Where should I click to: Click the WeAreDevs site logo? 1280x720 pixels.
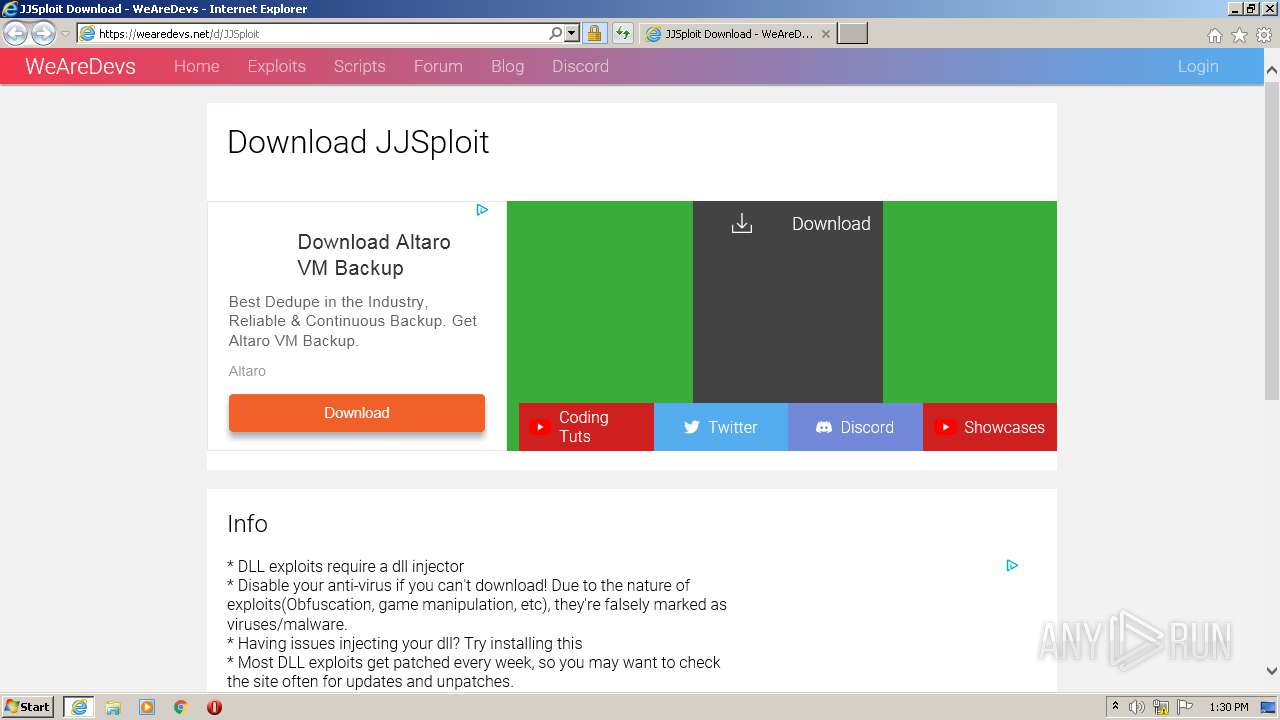coord(80,66)
